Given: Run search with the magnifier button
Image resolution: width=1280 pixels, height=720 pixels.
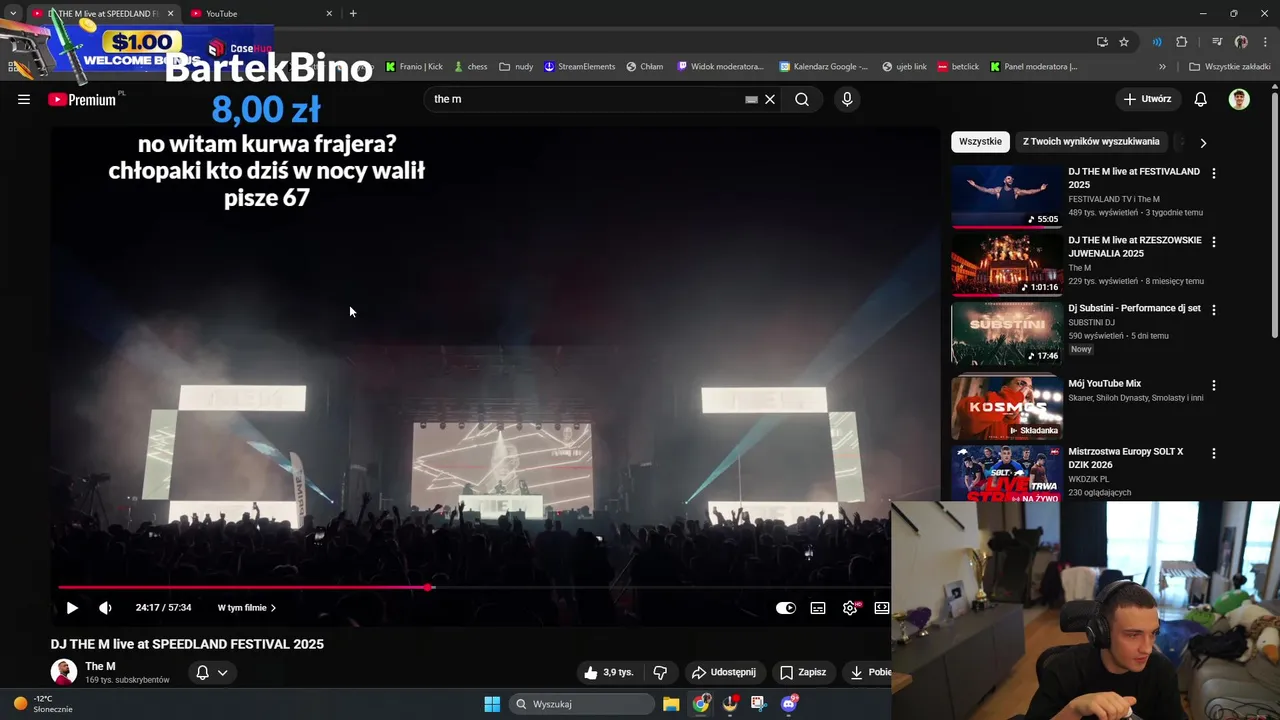Looking at the screenshot, I should [802, 99].
